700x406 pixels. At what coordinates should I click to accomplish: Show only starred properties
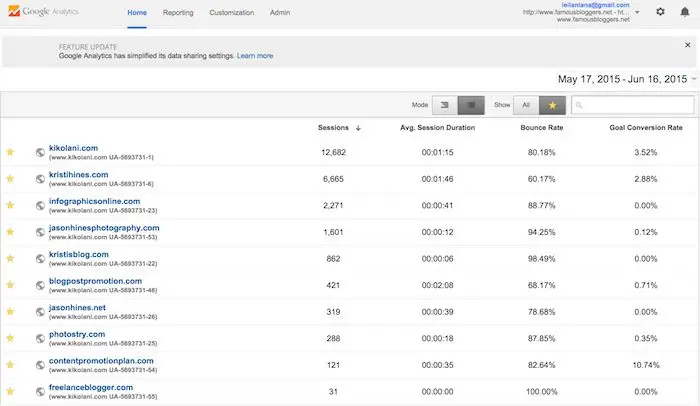point(550,104)
